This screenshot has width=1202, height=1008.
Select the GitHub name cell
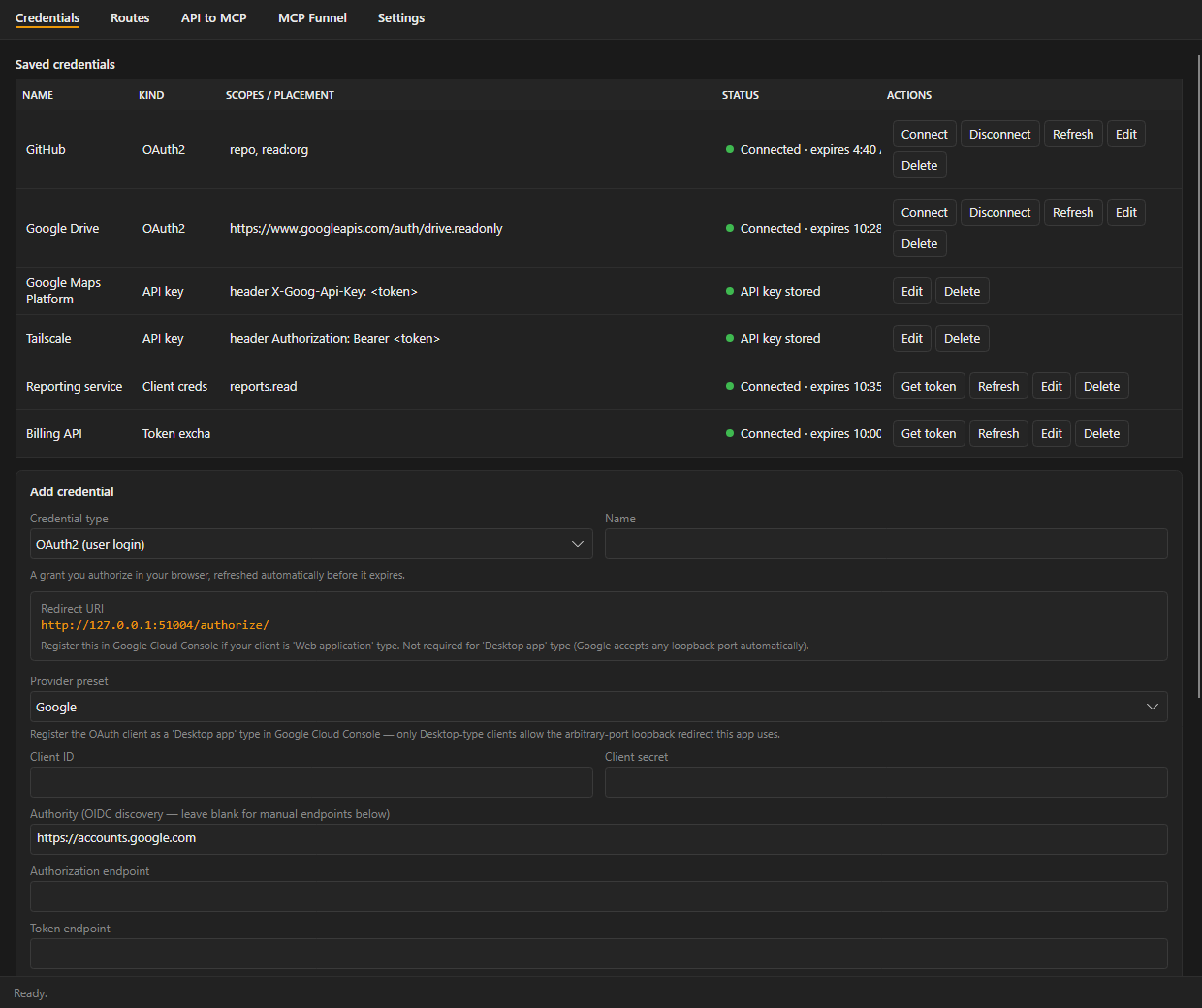tap(46, 149)
